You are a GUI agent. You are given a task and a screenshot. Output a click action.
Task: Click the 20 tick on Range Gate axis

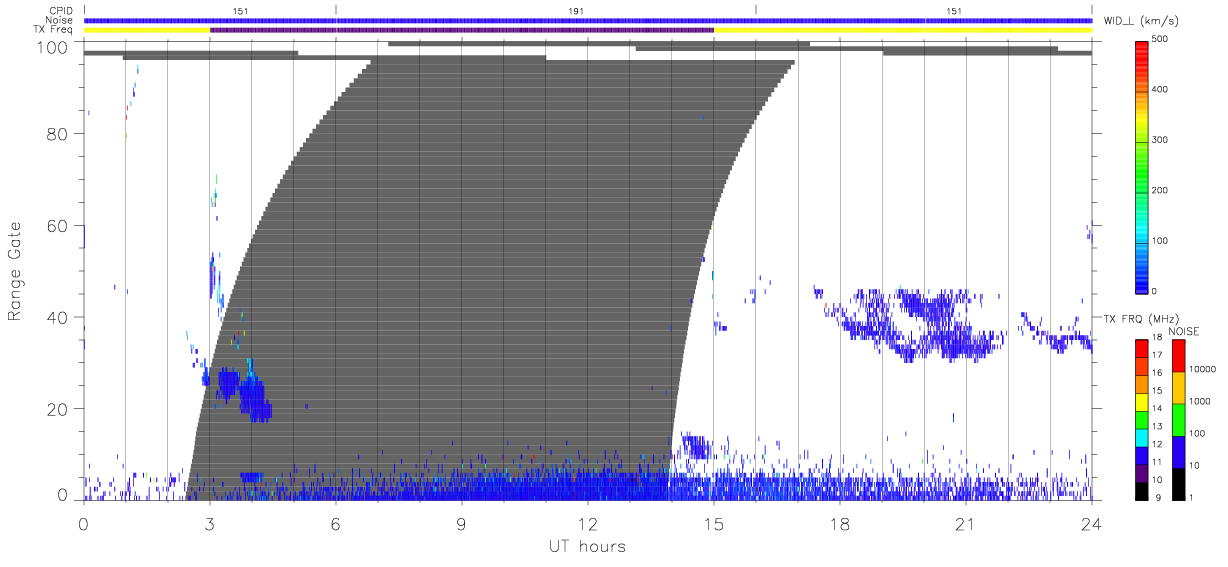click(55, 409)
